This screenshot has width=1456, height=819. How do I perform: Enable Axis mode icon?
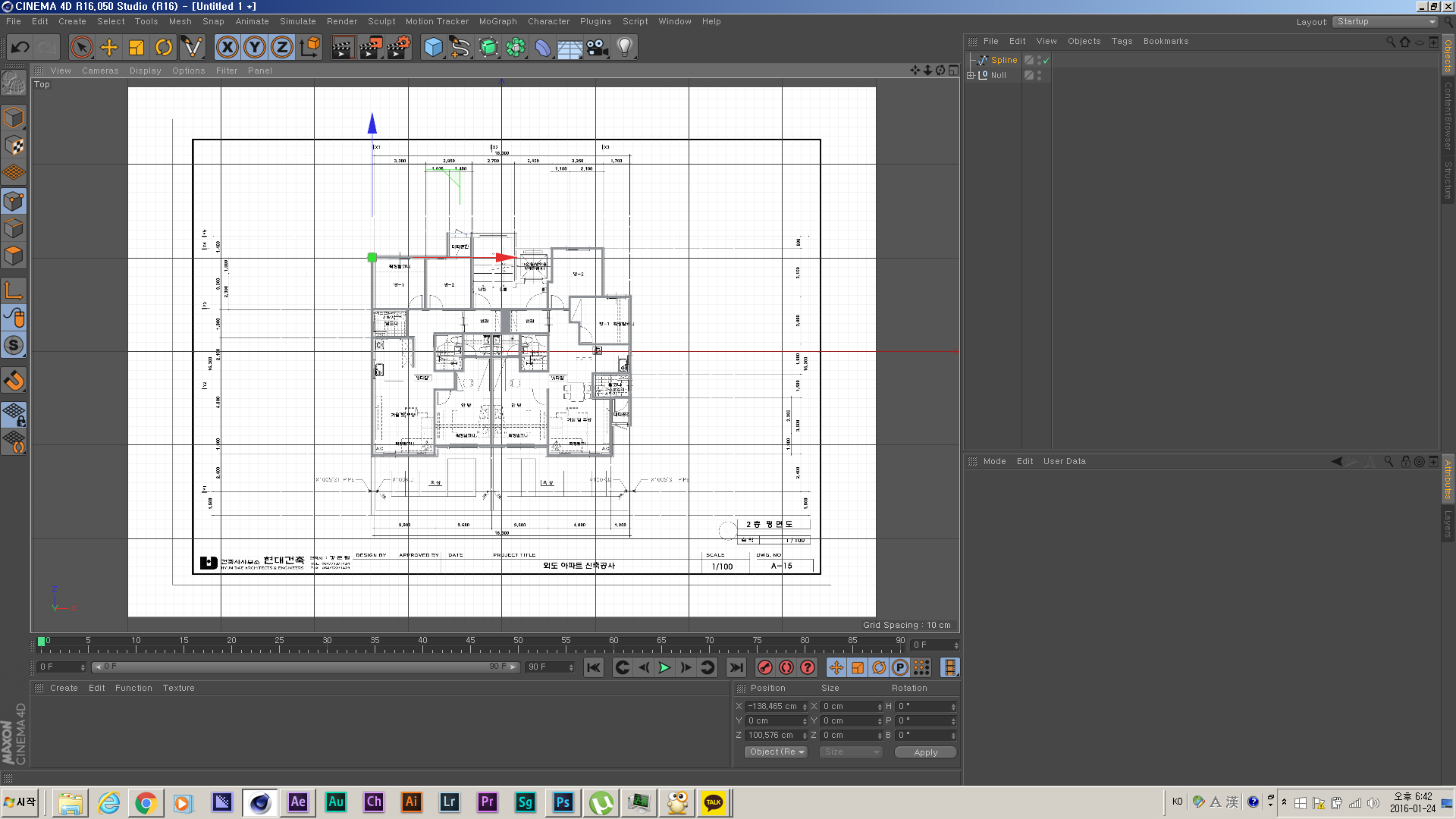pyautogui.click(x=14, y=290)
